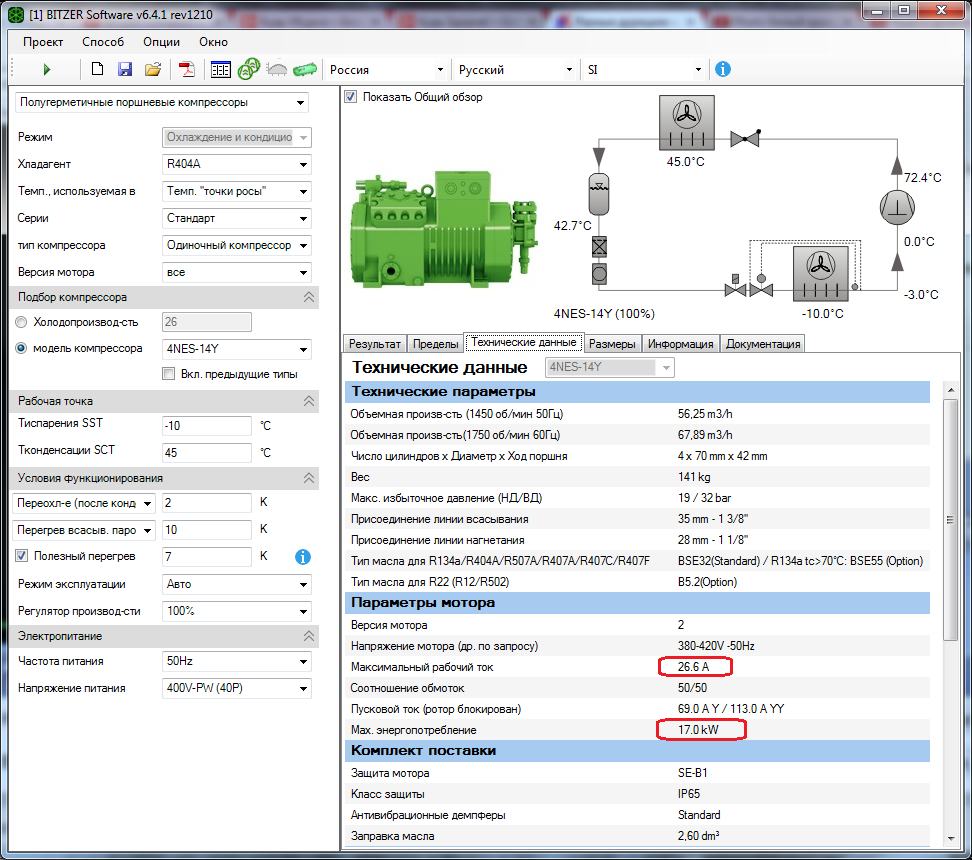Open the Проект menu
The width and height of the screenshot is (972, 860).
43,42
